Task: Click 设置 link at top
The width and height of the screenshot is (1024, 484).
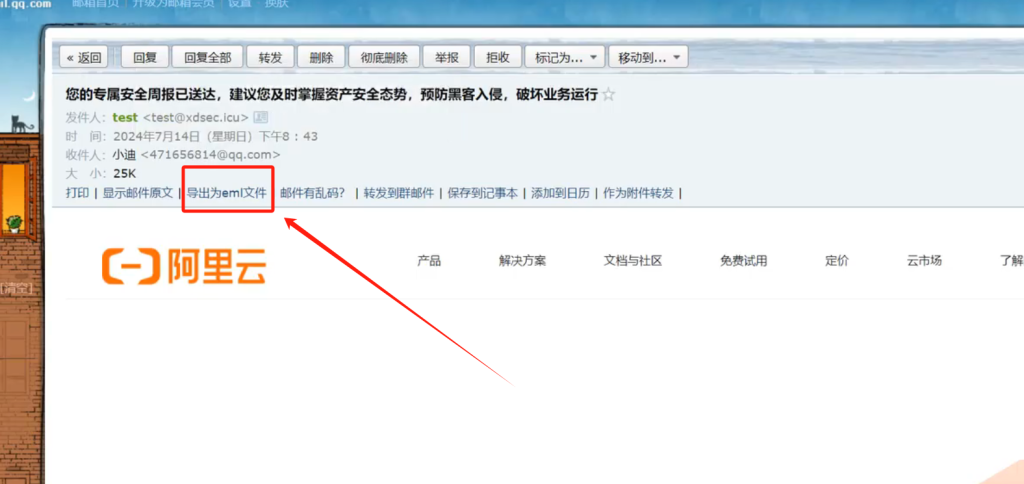Action: [x=240, y=3]
